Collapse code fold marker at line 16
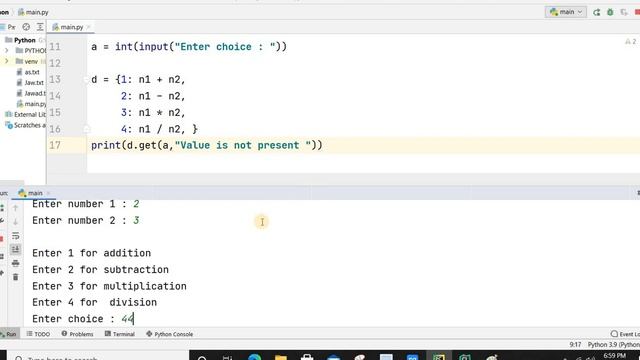This screenshot has height=360, width=640. [x=86, y=129]
